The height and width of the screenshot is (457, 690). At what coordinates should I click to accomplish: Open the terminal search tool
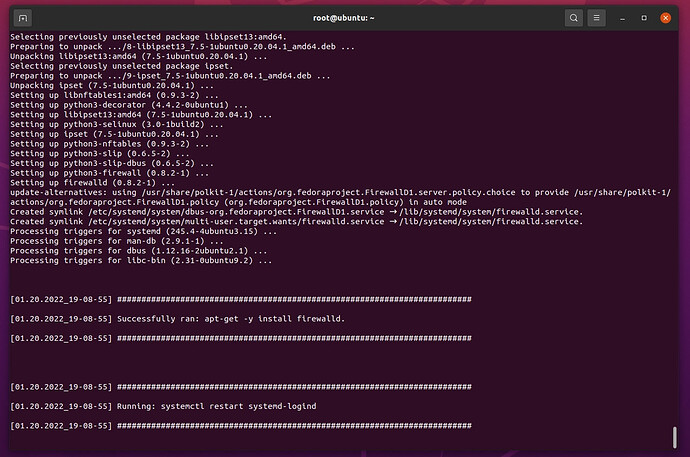tap(573, 18)
